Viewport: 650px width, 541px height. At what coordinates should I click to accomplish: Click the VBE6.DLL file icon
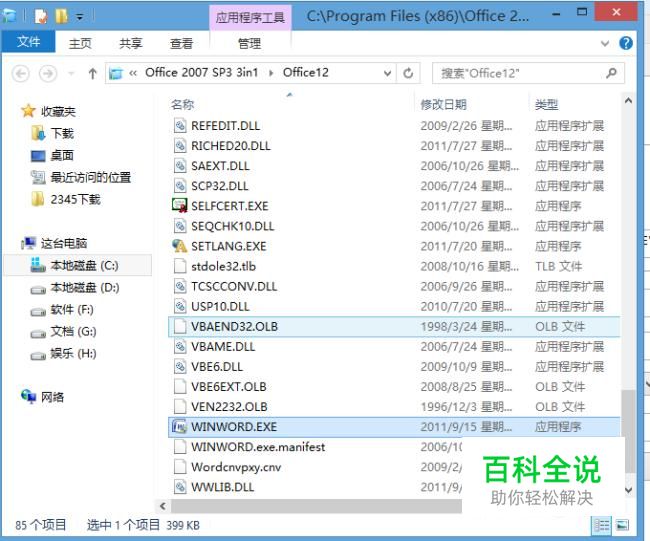point(179,366)
